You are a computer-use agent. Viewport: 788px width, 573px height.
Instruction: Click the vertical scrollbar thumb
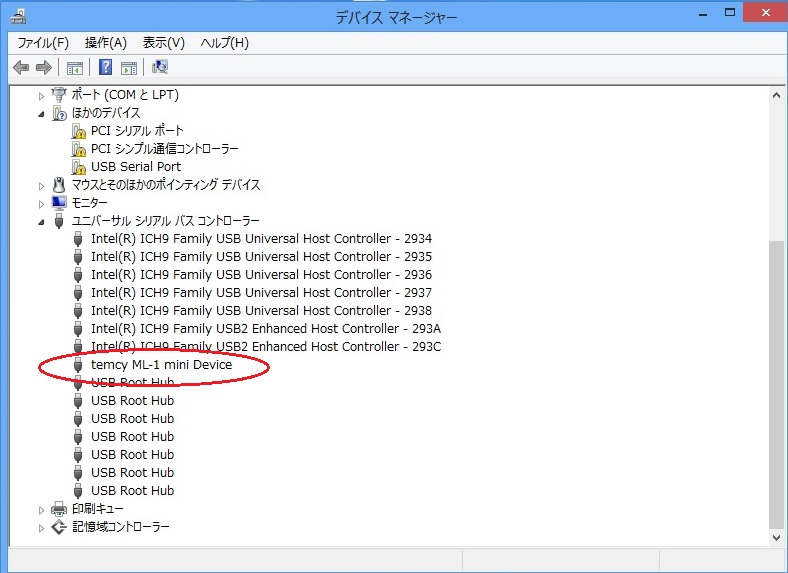click(x=776, y=385)
